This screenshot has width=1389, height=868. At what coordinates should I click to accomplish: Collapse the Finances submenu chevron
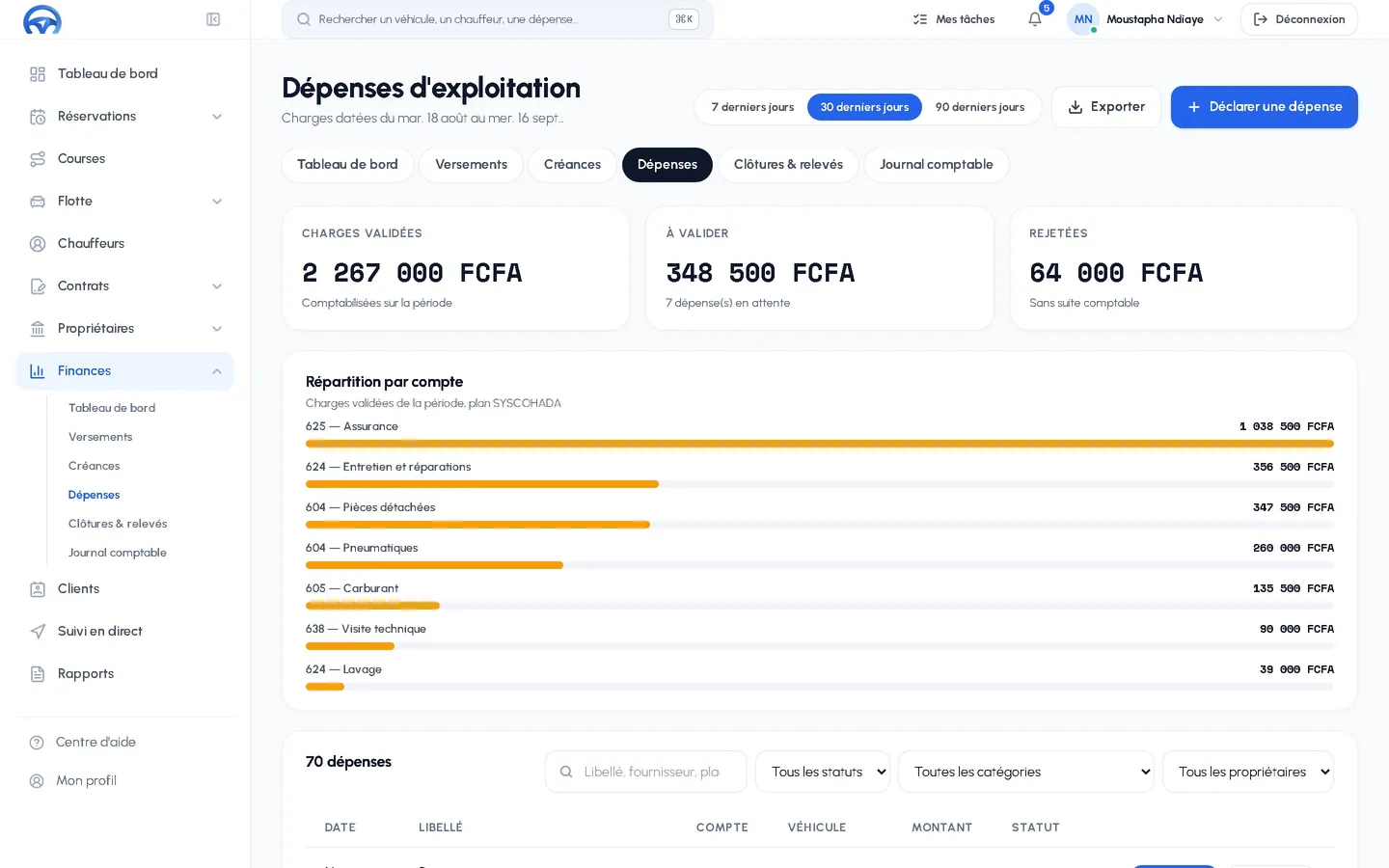tap(217, 371)
